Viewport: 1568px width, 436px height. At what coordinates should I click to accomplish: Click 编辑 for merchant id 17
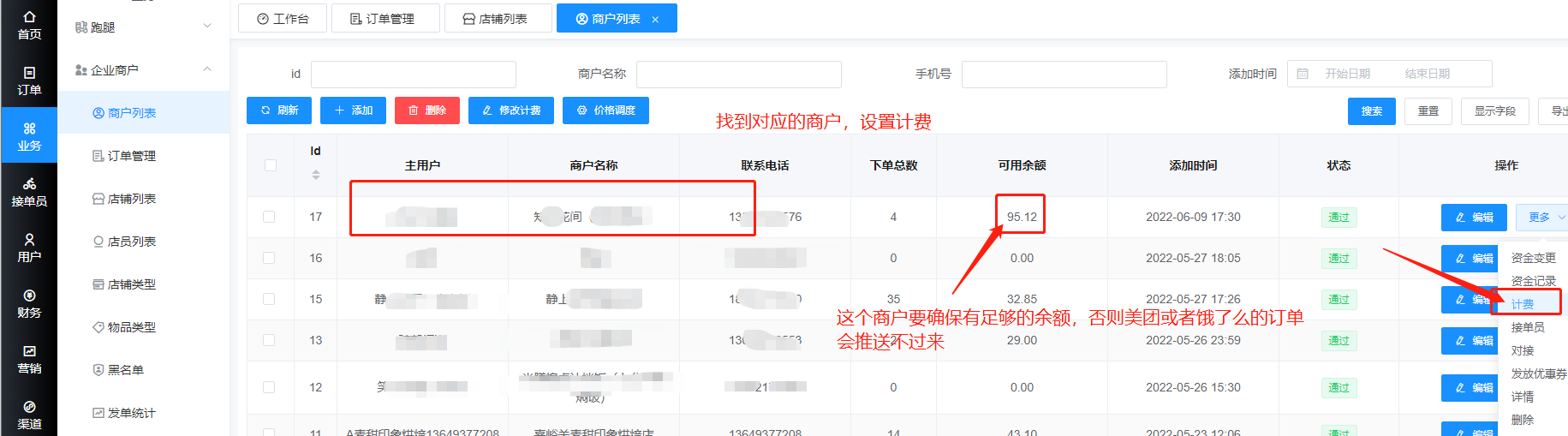[x=1474, y=218]
